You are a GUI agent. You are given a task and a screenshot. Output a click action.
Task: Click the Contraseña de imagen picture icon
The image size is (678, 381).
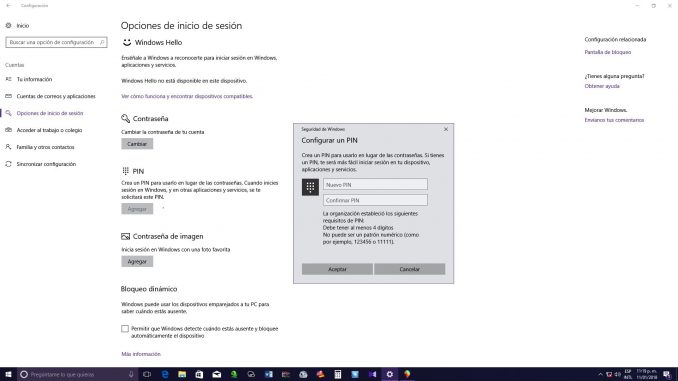[125, 237]
